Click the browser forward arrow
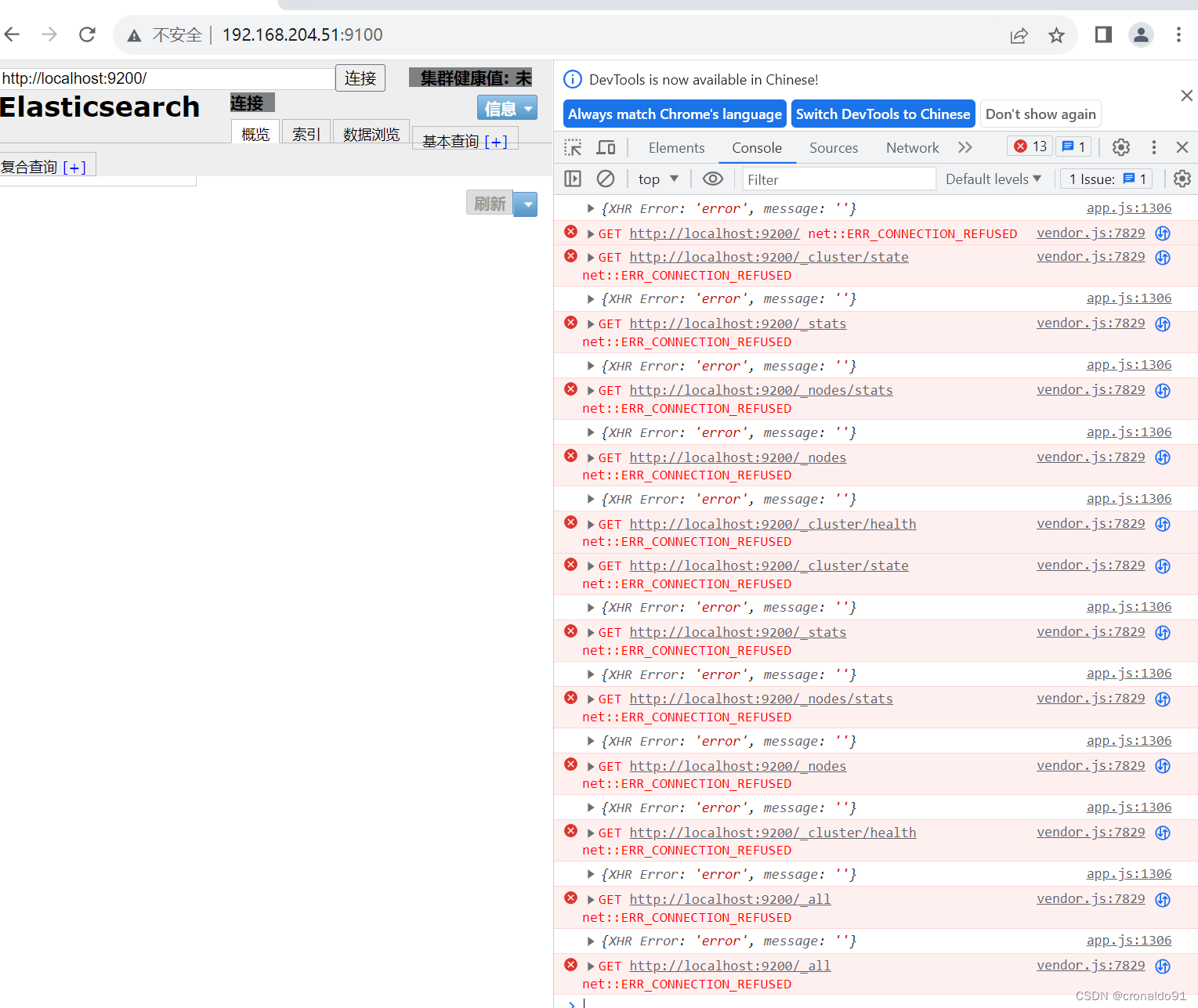This screenshot has height=1008, width=1198. [49, 34]
